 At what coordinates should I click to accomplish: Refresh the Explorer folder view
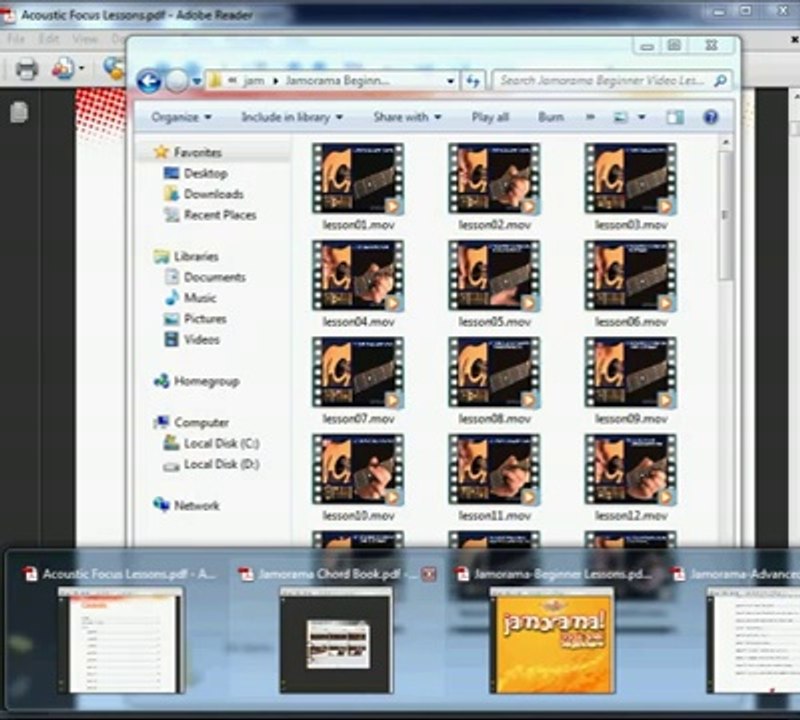click(x=473, y=81)
